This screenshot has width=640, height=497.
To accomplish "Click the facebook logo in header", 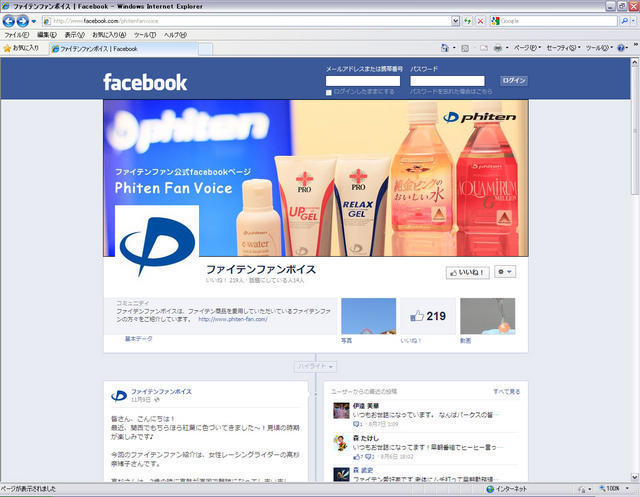I will (x=145, y=82).
